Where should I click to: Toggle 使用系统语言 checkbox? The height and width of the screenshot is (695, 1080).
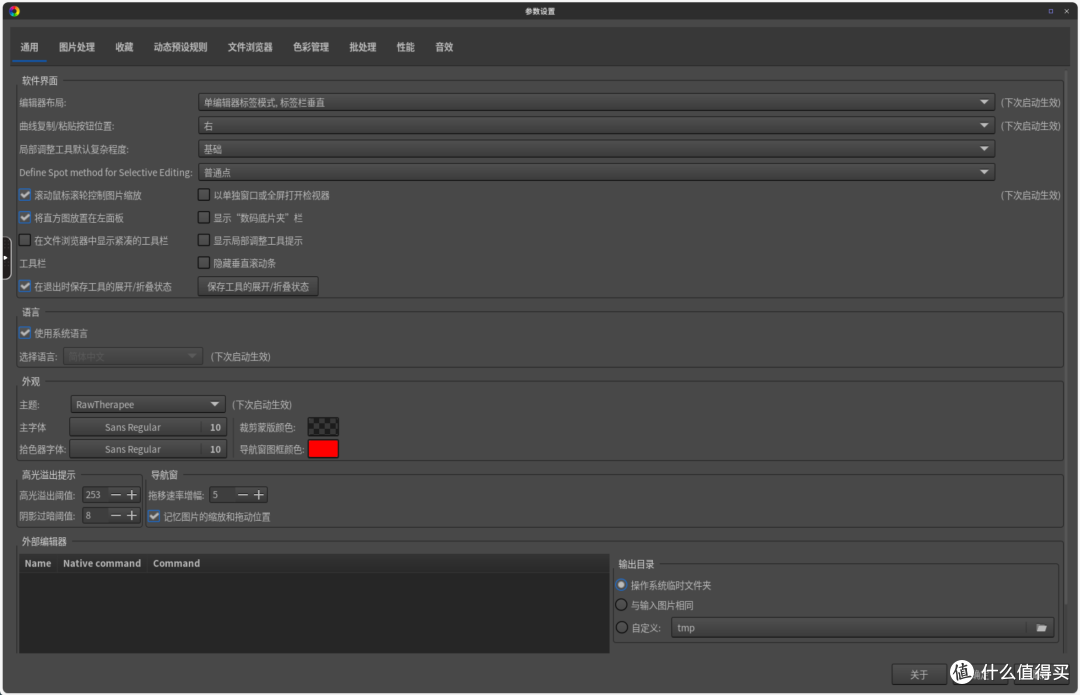25,333
